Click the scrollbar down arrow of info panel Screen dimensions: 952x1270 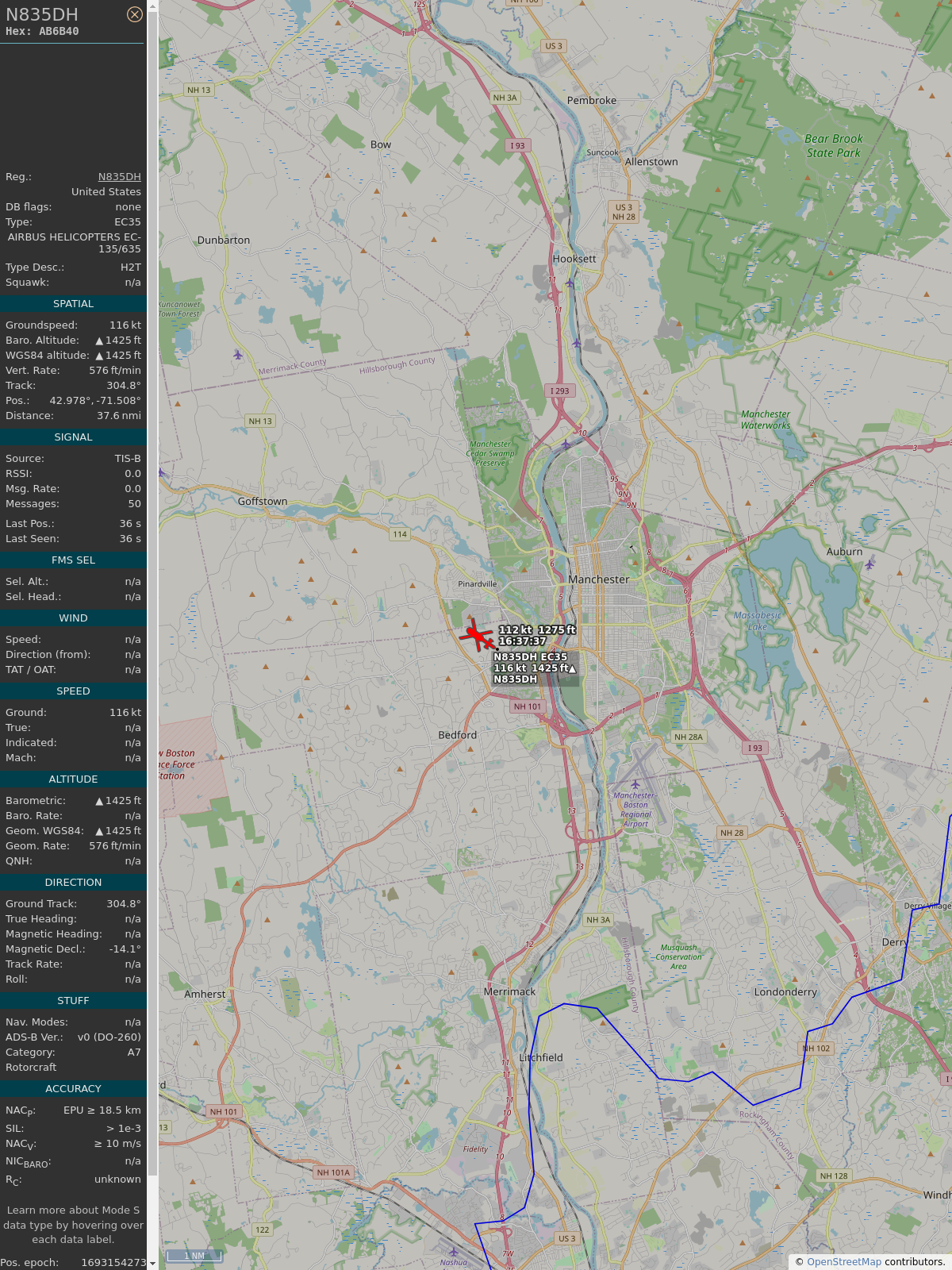tap(152, 1264)
